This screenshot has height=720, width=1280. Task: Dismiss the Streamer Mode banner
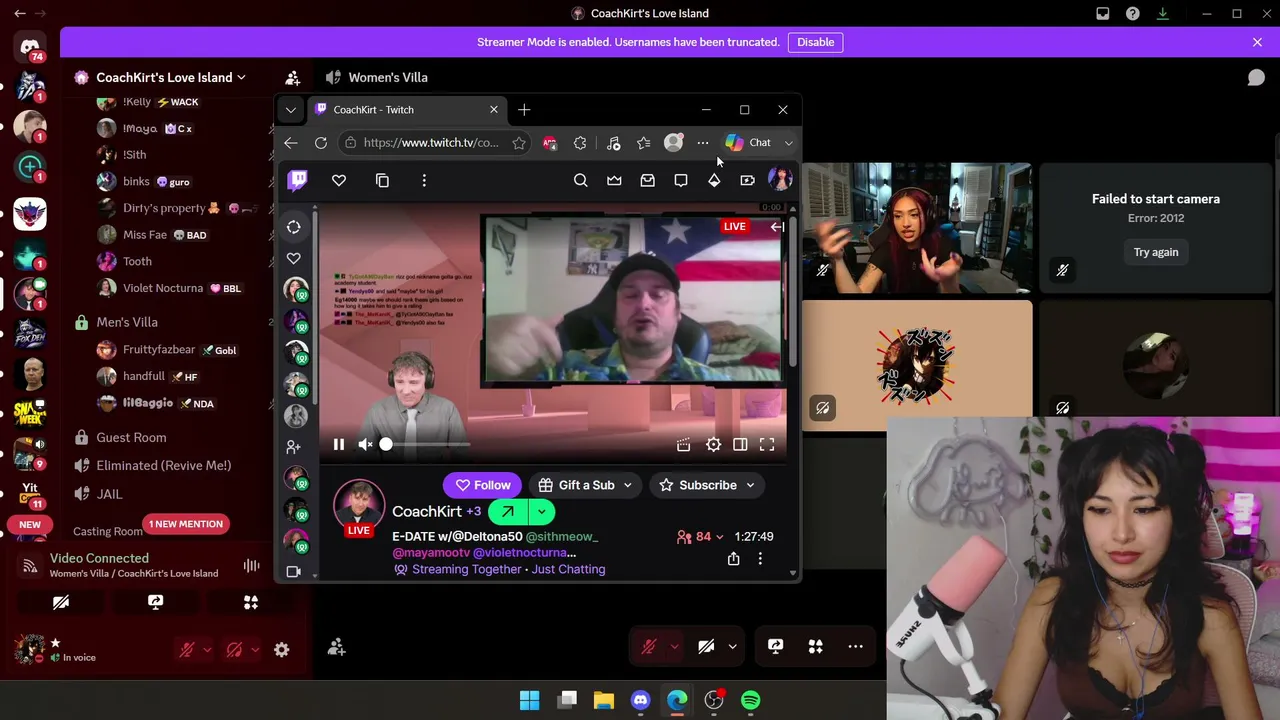[1257, 42]
